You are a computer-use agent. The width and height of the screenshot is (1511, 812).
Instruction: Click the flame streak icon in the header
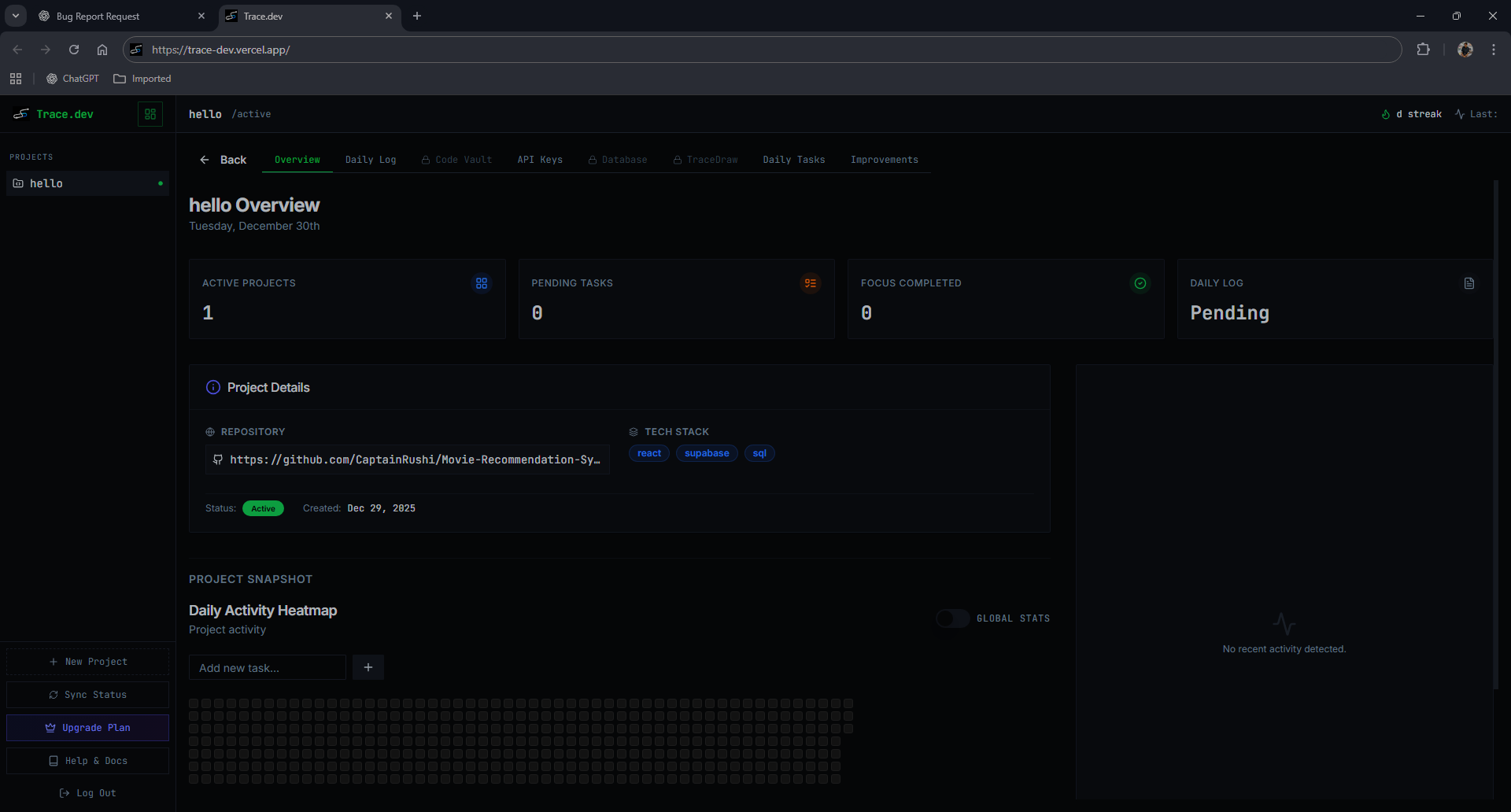click(1386, 114)
